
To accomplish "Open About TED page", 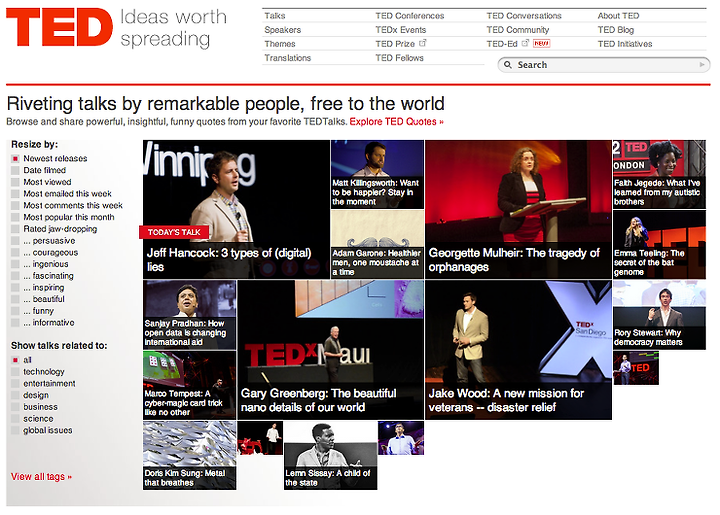I will coord(618,16).
